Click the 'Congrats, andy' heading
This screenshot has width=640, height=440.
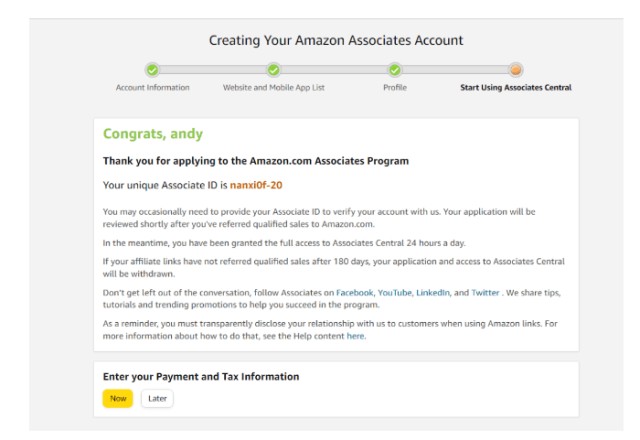point(146,135)
